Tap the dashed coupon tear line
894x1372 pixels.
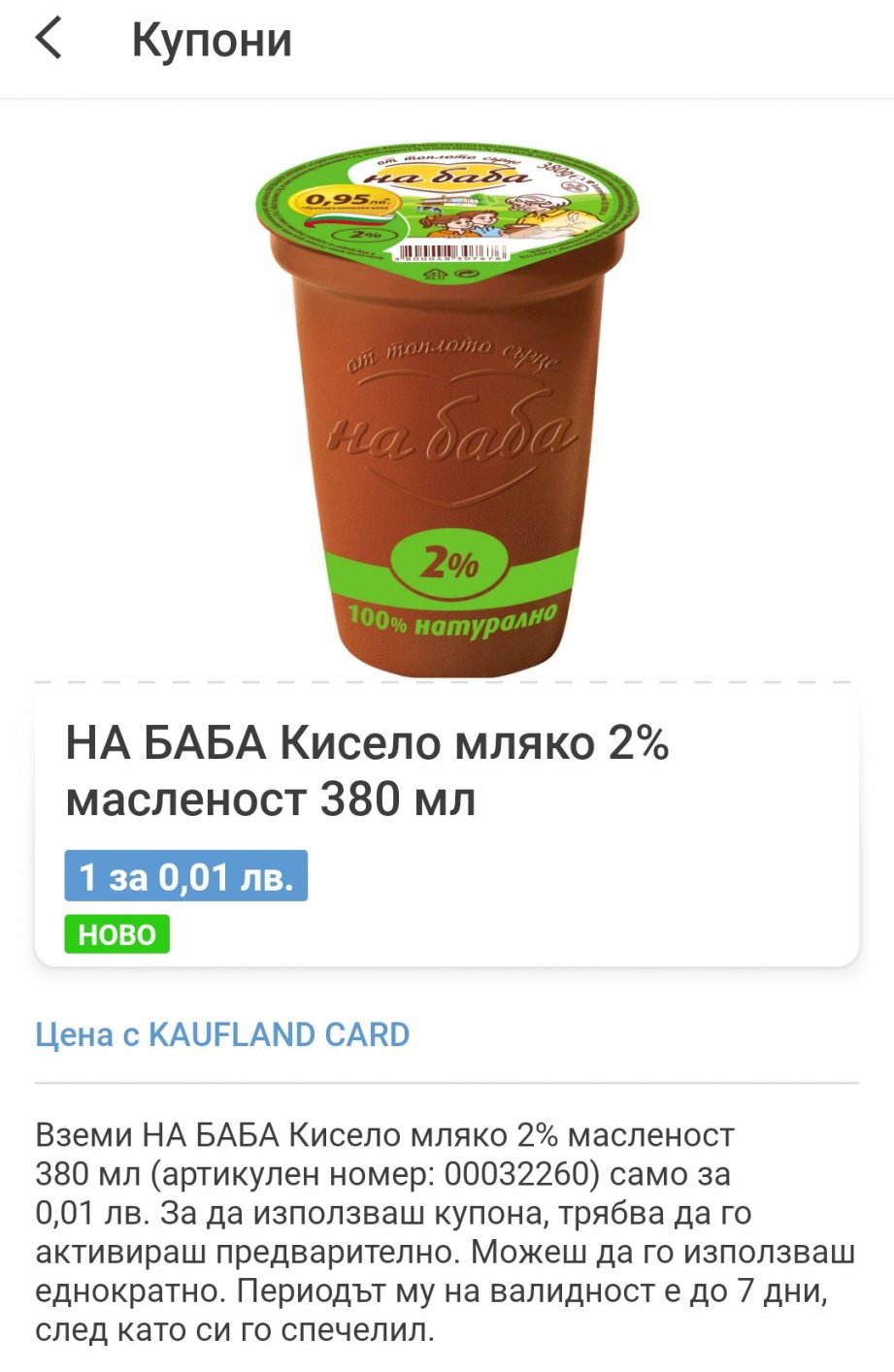click(447, 682)
